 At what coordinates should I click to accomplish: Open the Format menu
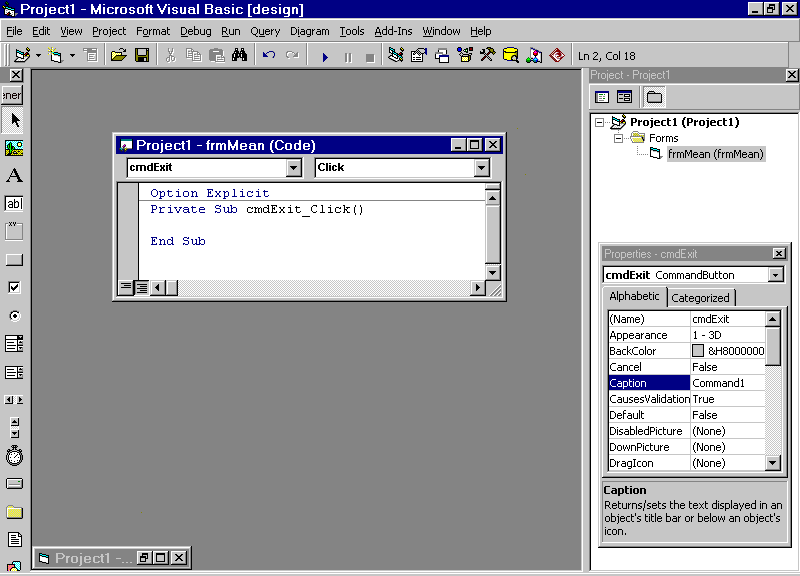[x=153, y=32]
